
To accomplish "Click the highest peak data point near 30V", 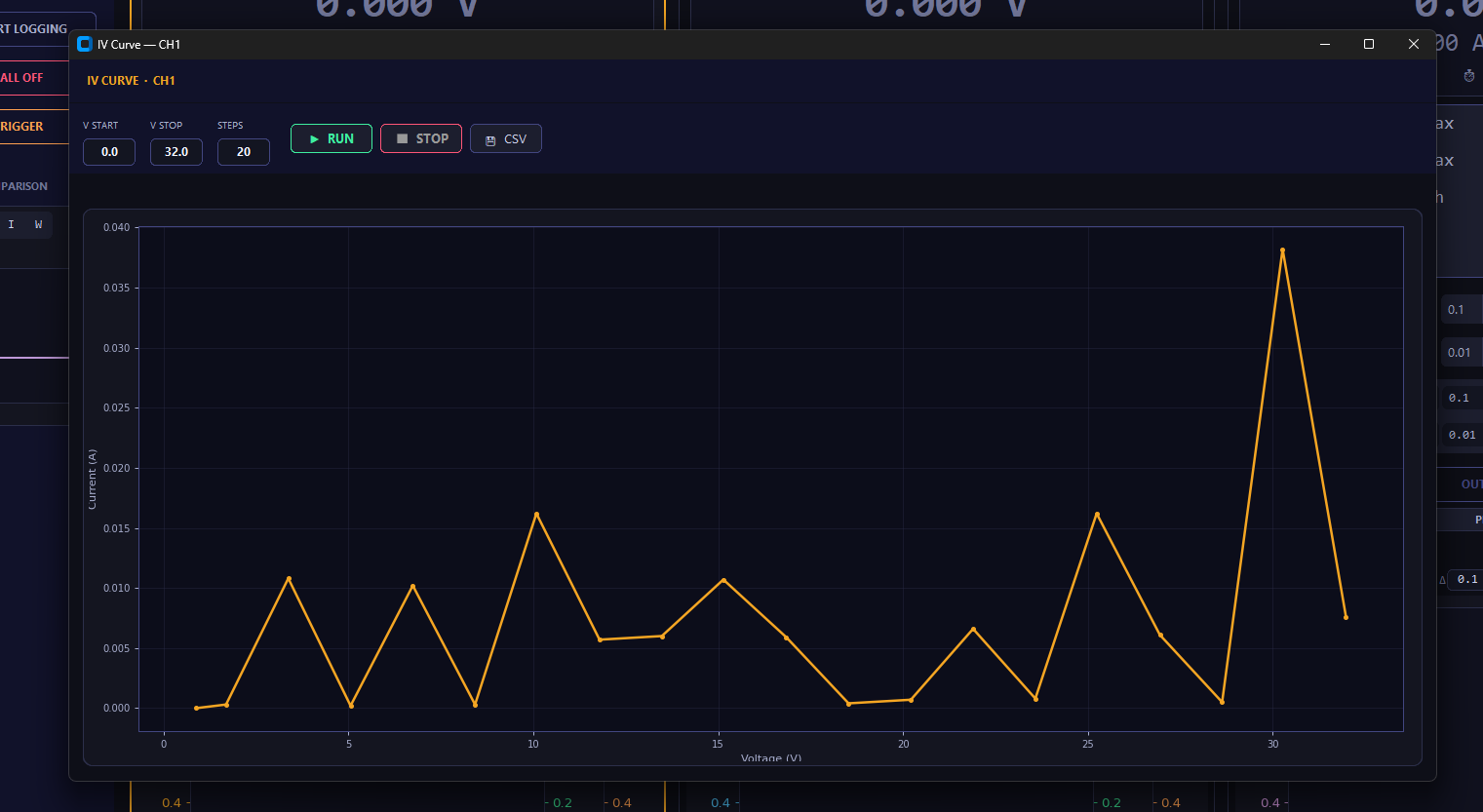I will 1282,251.
